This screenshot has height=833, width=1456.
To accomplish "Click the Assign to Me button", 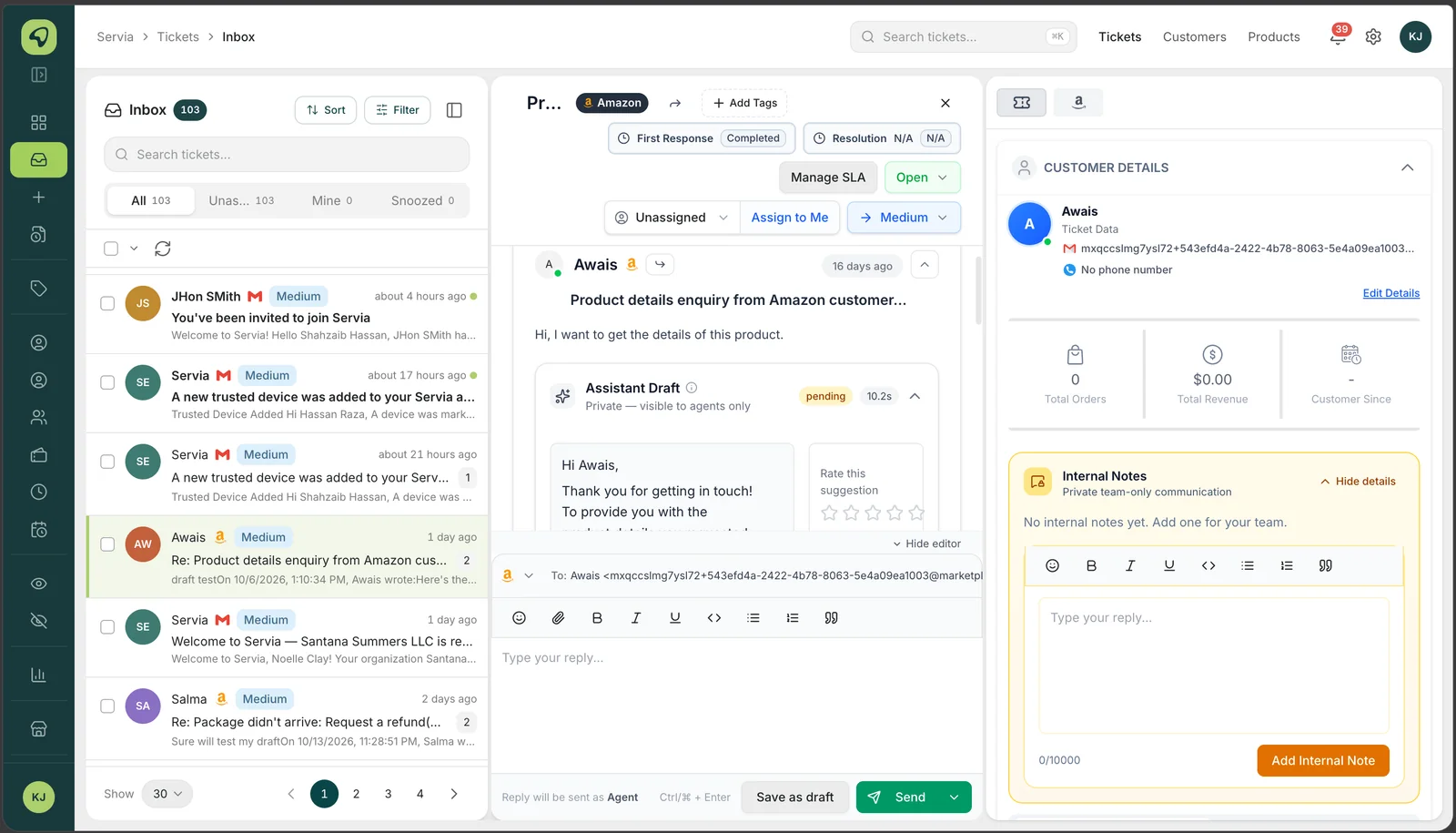I will click(x=790, y=218).
